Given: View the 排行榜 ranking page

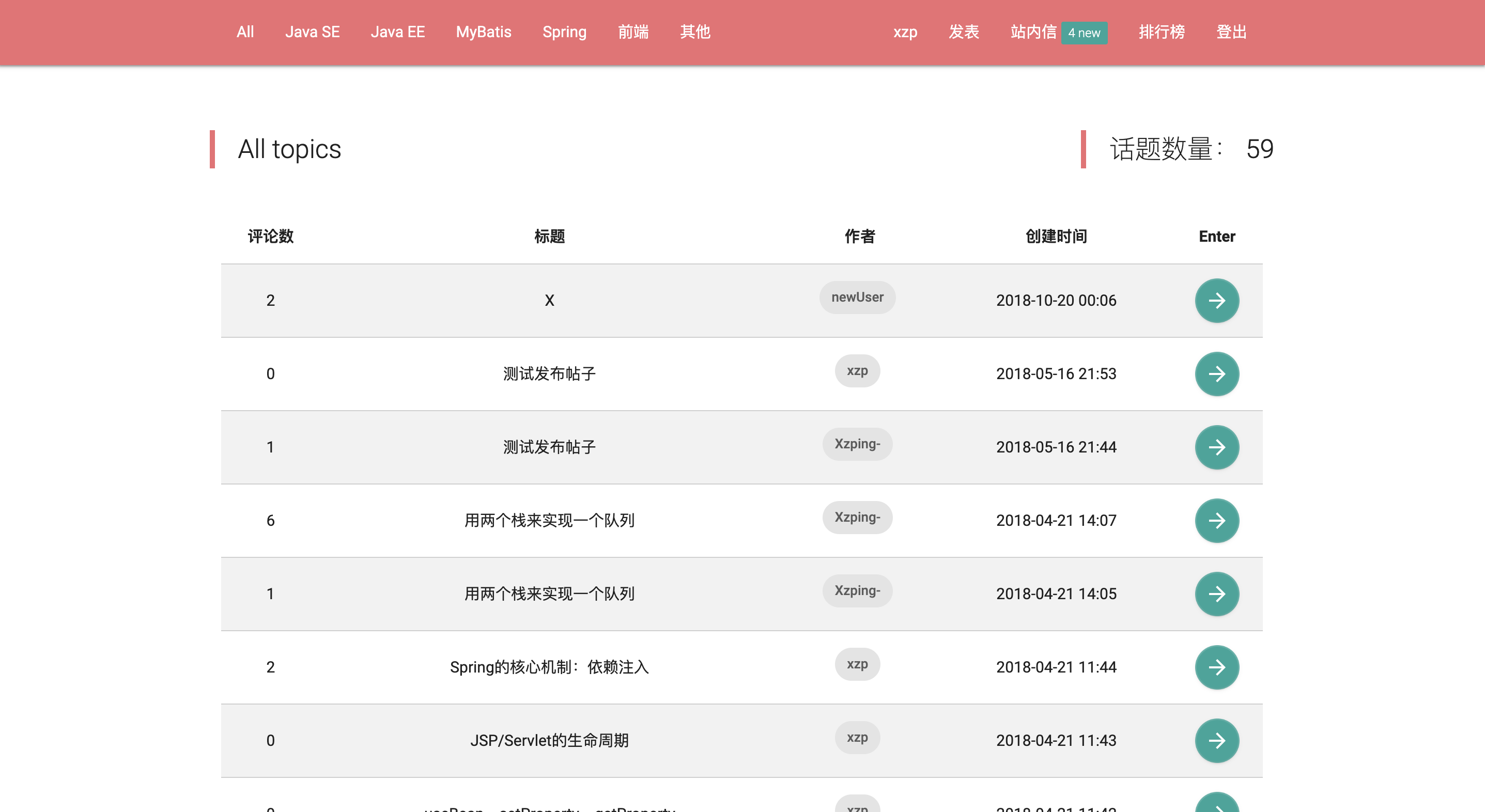Looking at the screenshot, I should (x=1161, y=32).
